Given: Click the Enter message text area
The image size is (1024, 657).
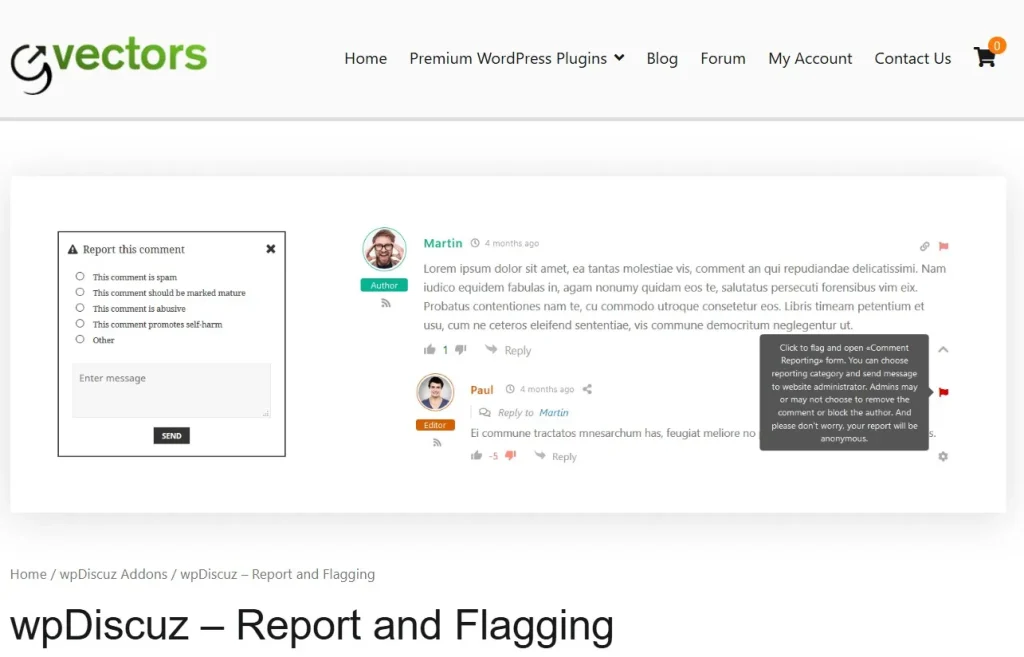Looking at the screenshot, I should coord(170,390).
